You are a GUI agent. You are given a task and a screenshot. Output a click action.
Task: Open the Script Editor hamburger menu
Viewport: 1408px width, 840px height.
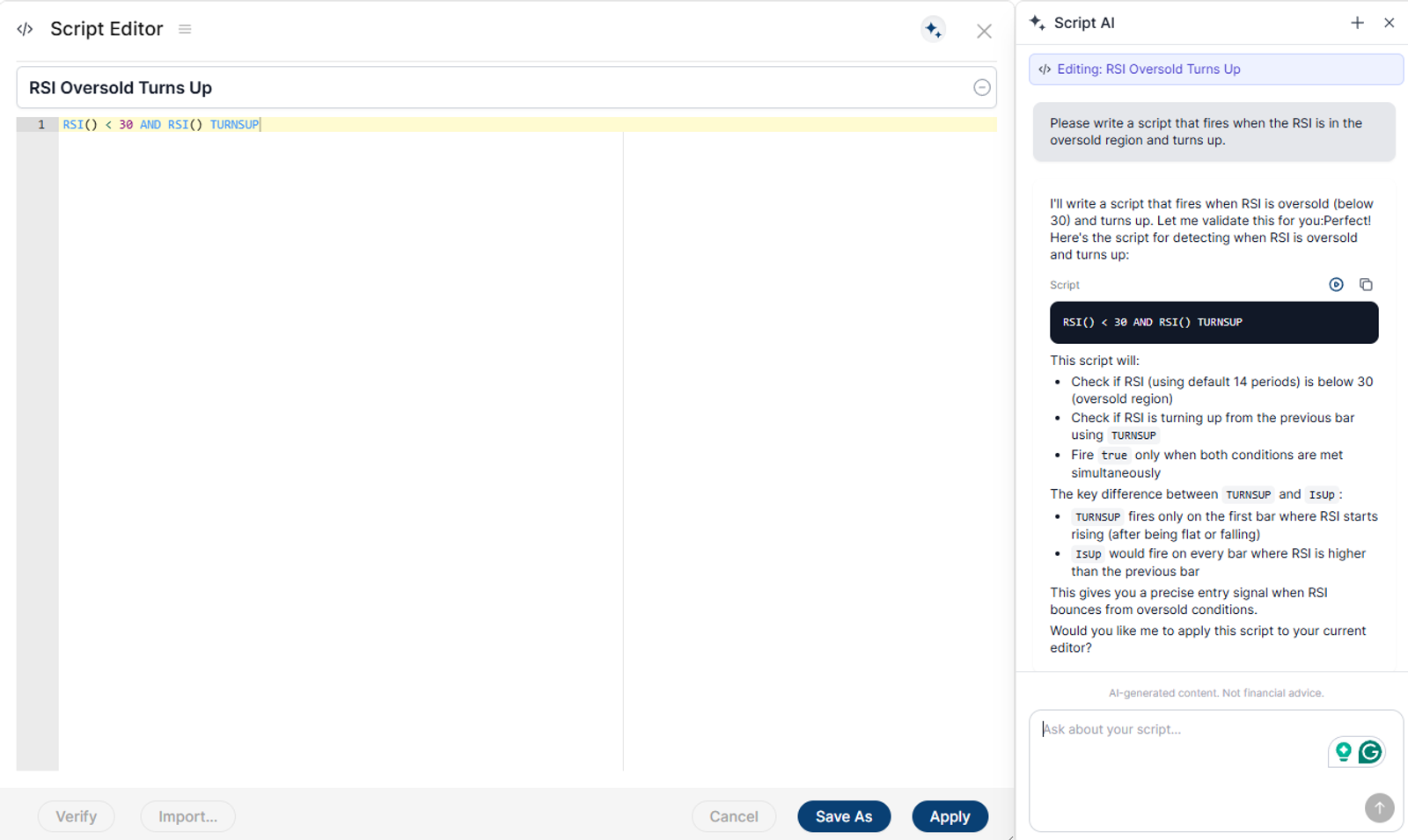pos(185,29)
